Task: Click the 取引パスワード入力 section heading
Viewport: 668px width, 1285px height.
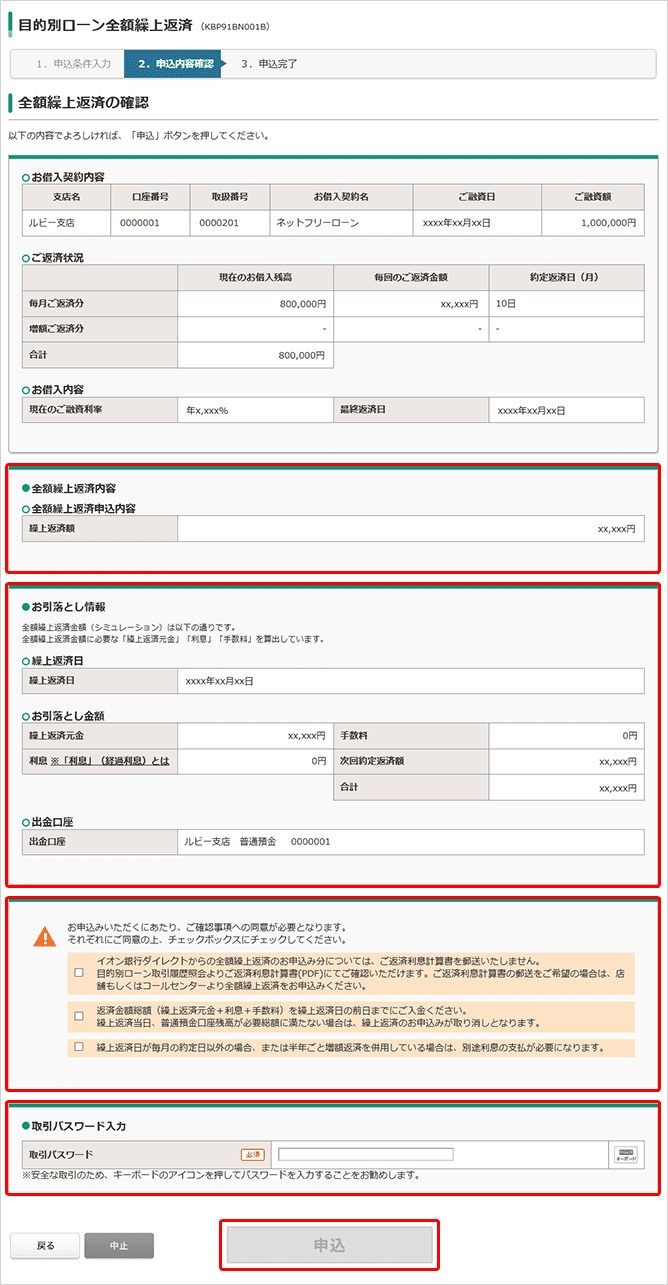Action: click(78, 1127)
